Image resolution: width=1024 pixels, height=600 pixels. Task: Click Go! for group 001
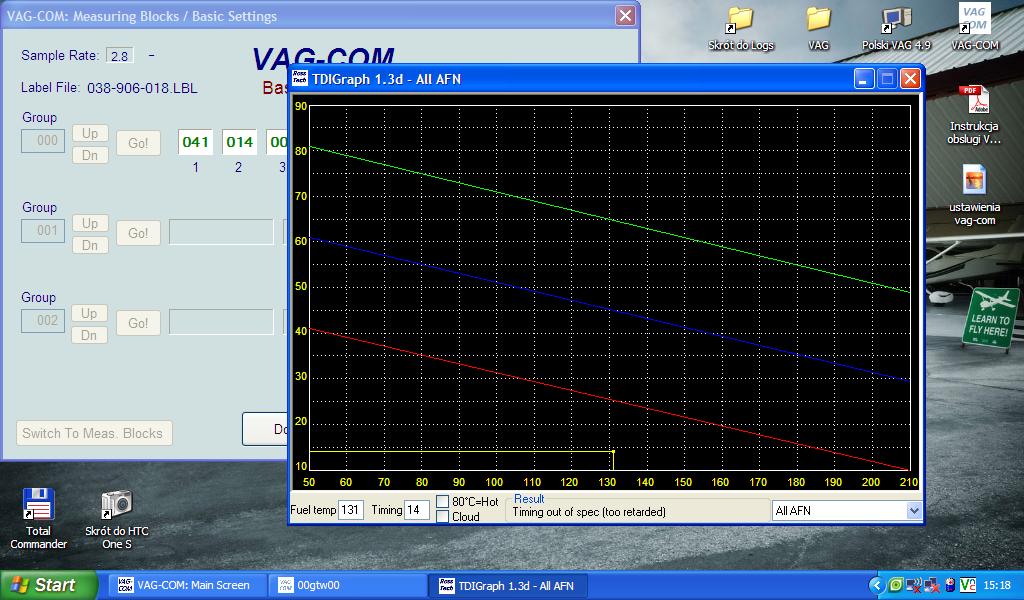click(138, 233)
